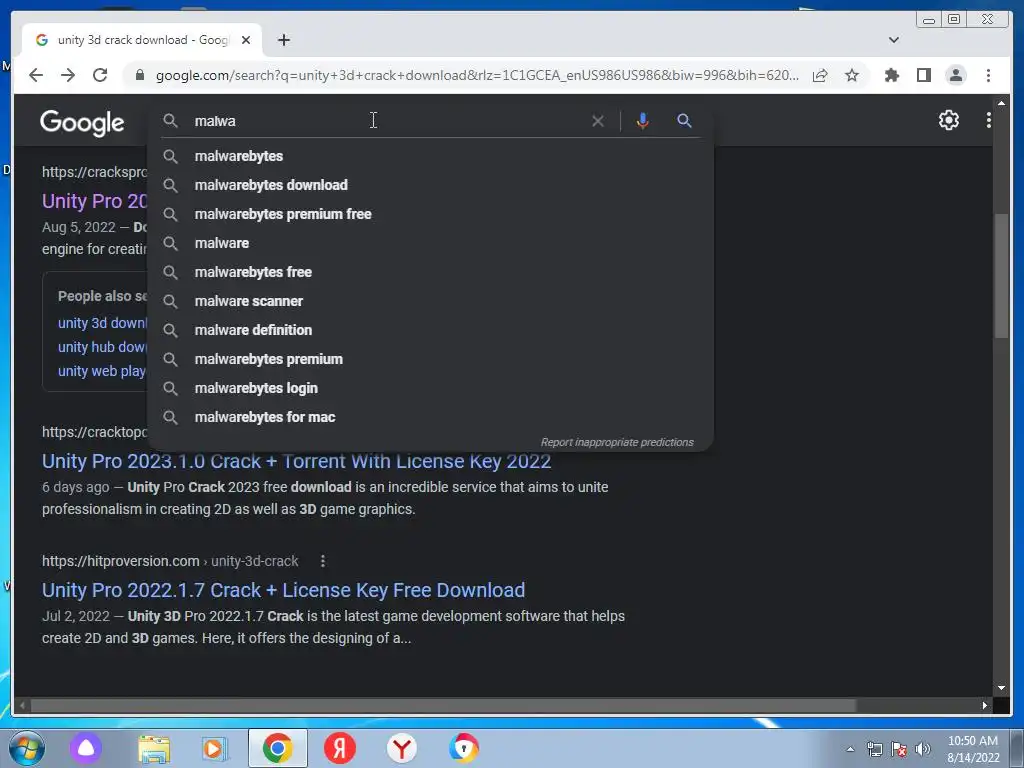The height and width of the screenshot is (768, 1024).
Task: Choose malwarebytes premium free suggestion
Action: (431, 214)
